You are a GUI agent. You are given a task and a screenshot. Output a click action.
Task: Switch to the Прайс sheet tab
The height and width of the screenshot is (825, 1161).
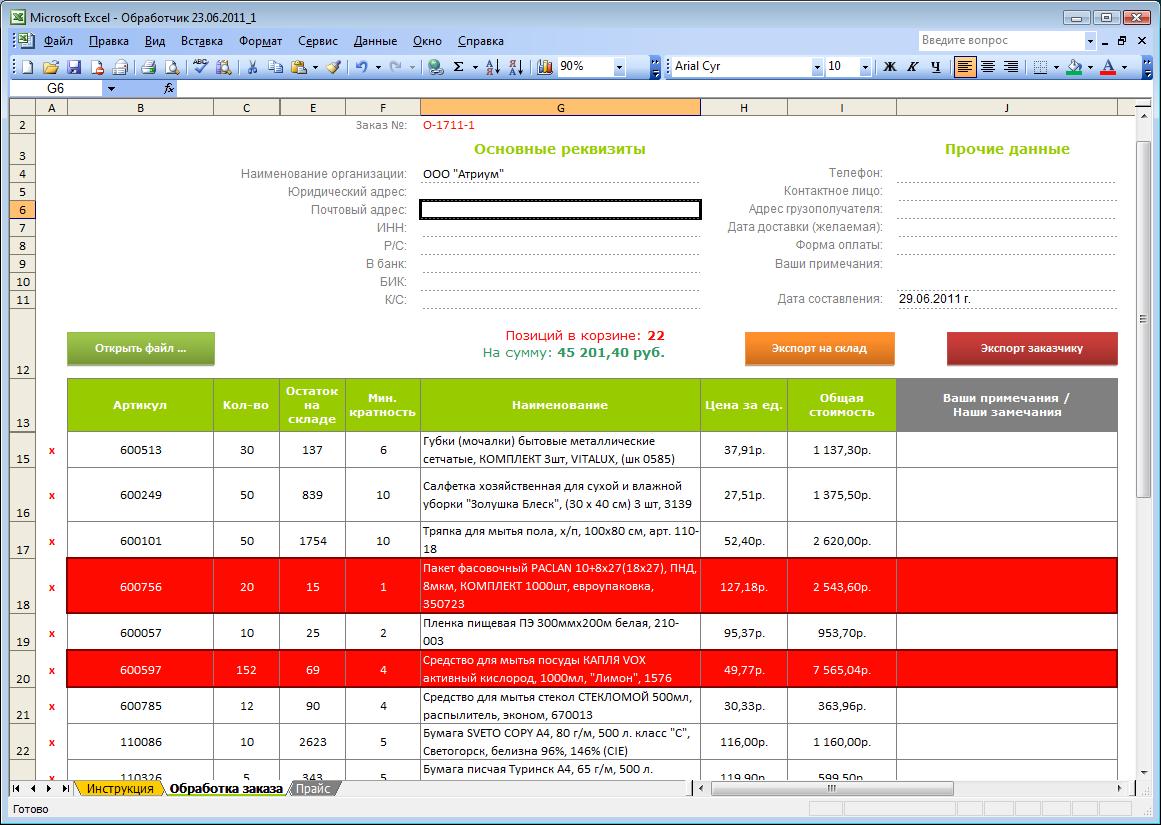click(x=313, y=789)
